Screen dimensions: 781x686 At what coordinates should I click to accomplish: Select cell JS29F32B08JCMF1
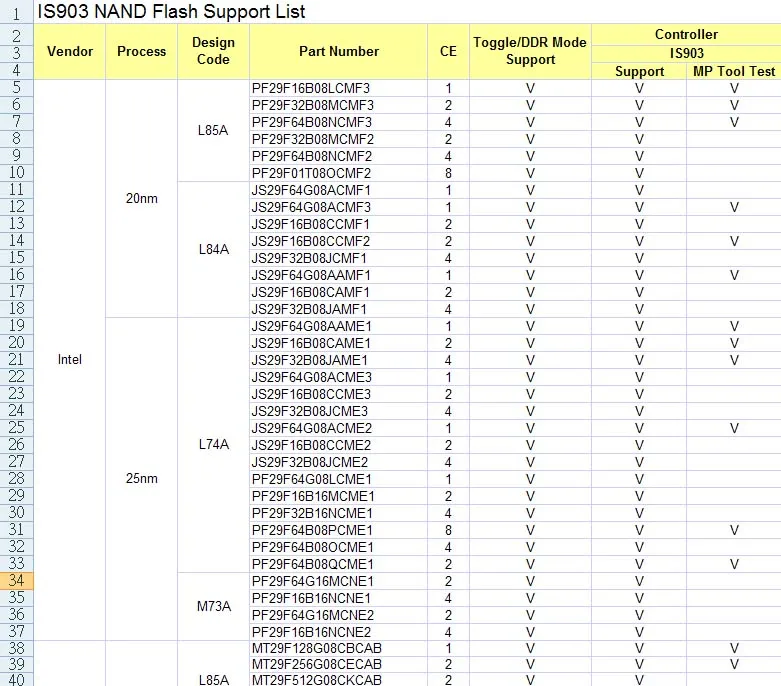point(338,258)
